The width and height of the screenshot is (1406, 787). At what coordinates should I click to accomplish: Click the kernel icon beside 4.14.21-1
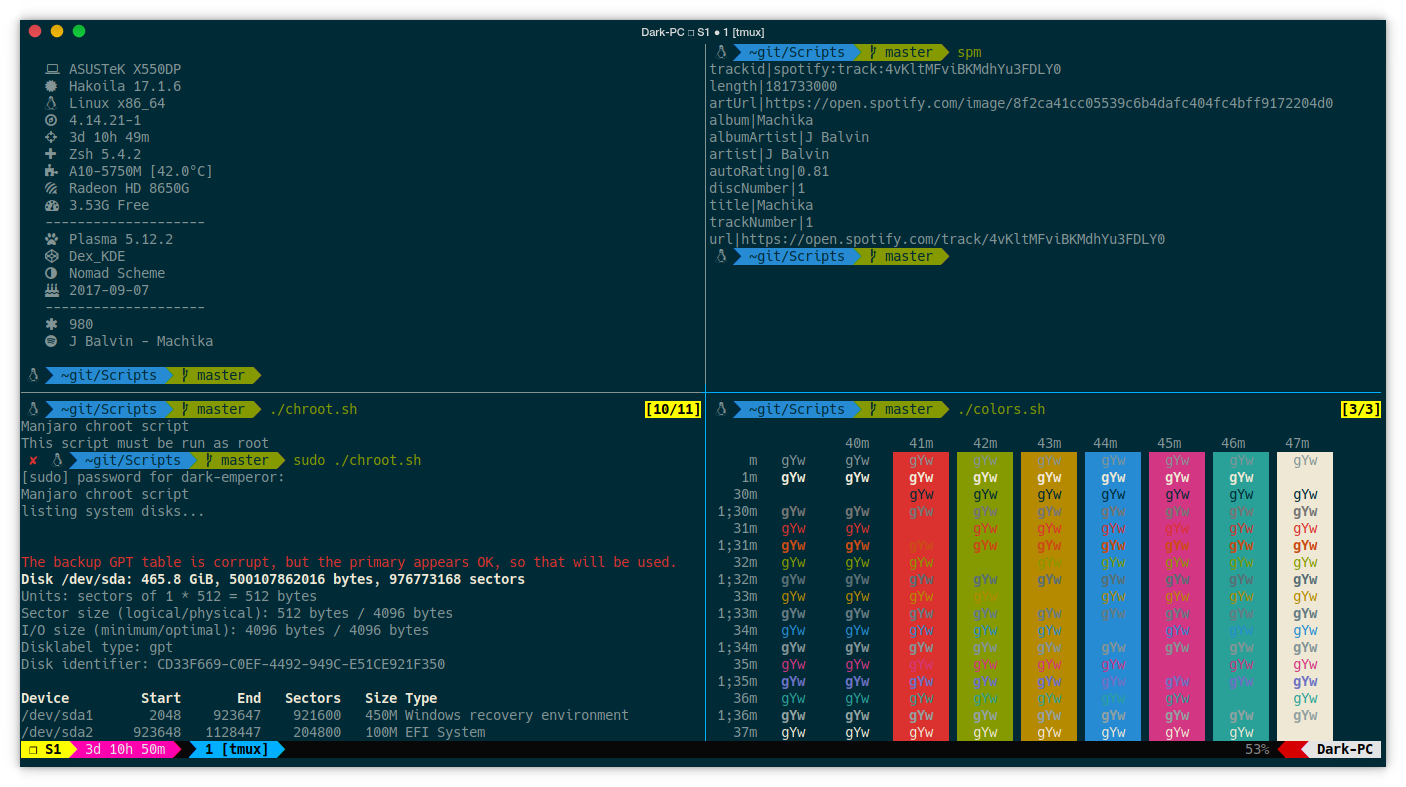tap(51, 121)
